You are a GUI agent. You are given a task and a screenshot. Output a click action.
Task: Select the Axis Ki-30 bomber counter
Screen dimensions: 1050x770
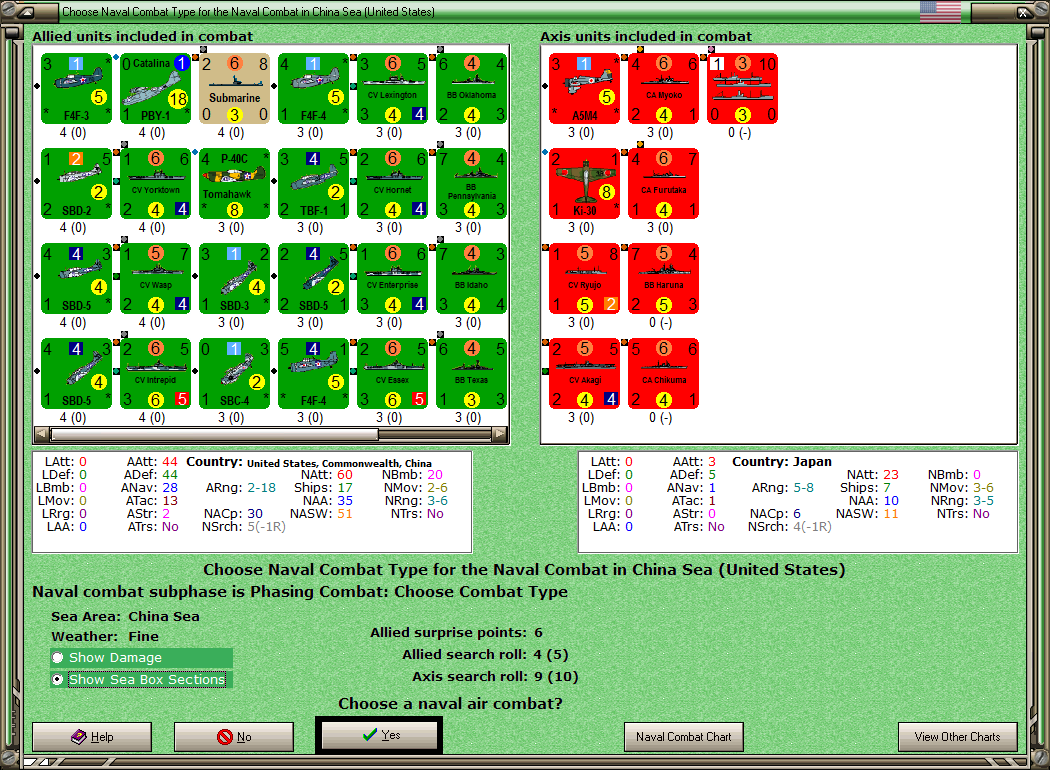click(585, 184)
